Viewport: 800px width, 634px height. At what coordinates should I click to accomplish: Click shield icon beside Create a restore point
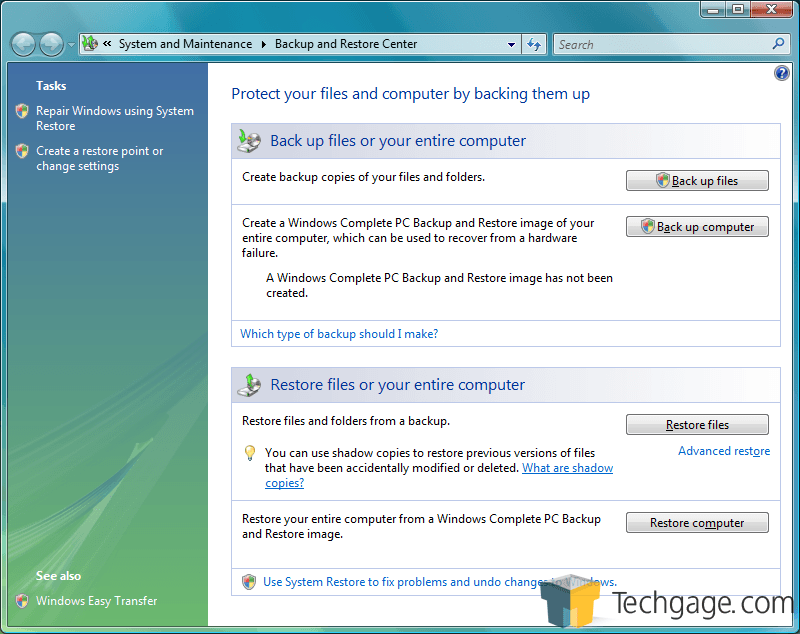pos(22,151)
